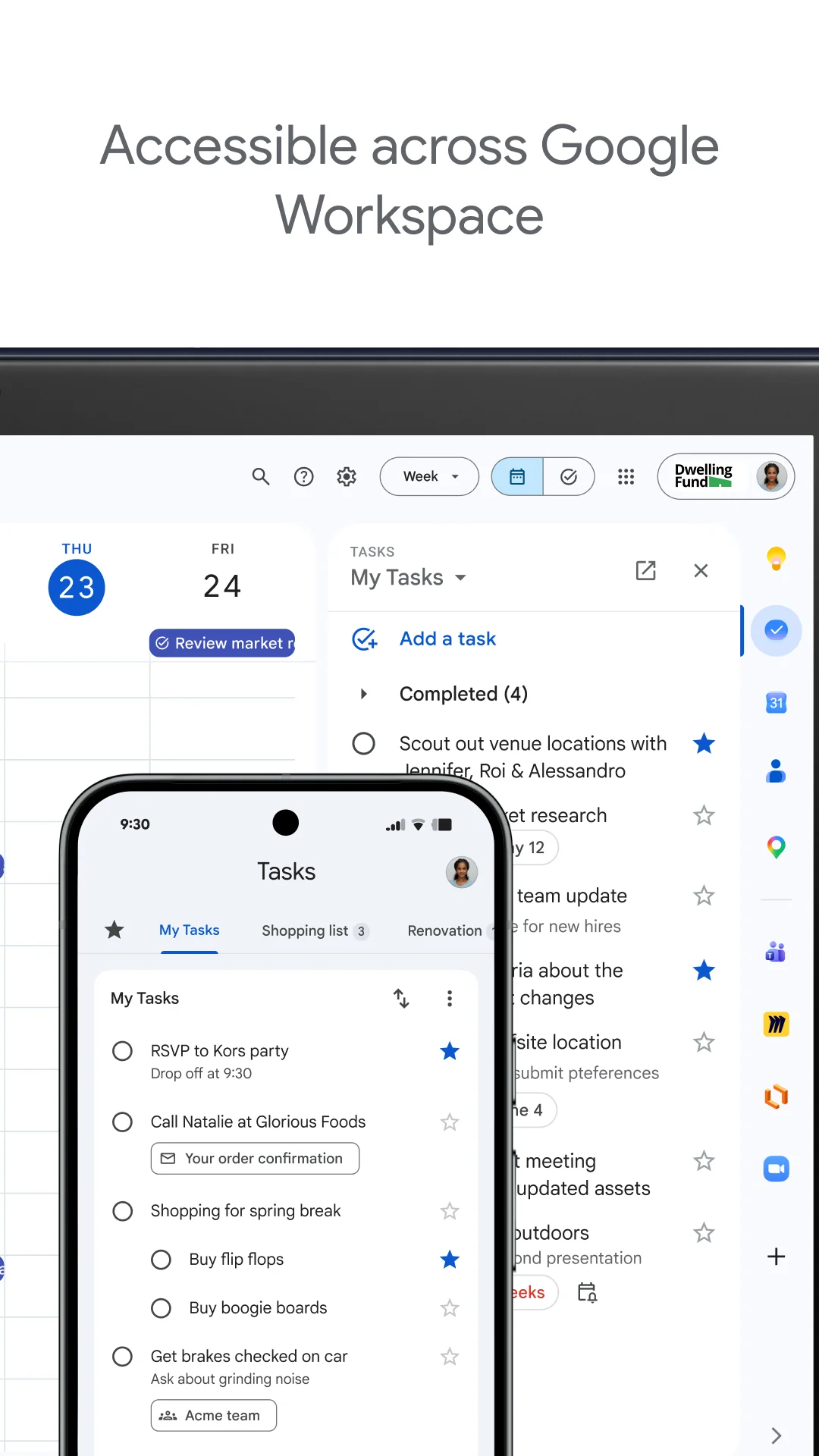Open the phone list three-dot menu
The height and width of the screenshot is (1456, 819).
click(x=450, y=998)
